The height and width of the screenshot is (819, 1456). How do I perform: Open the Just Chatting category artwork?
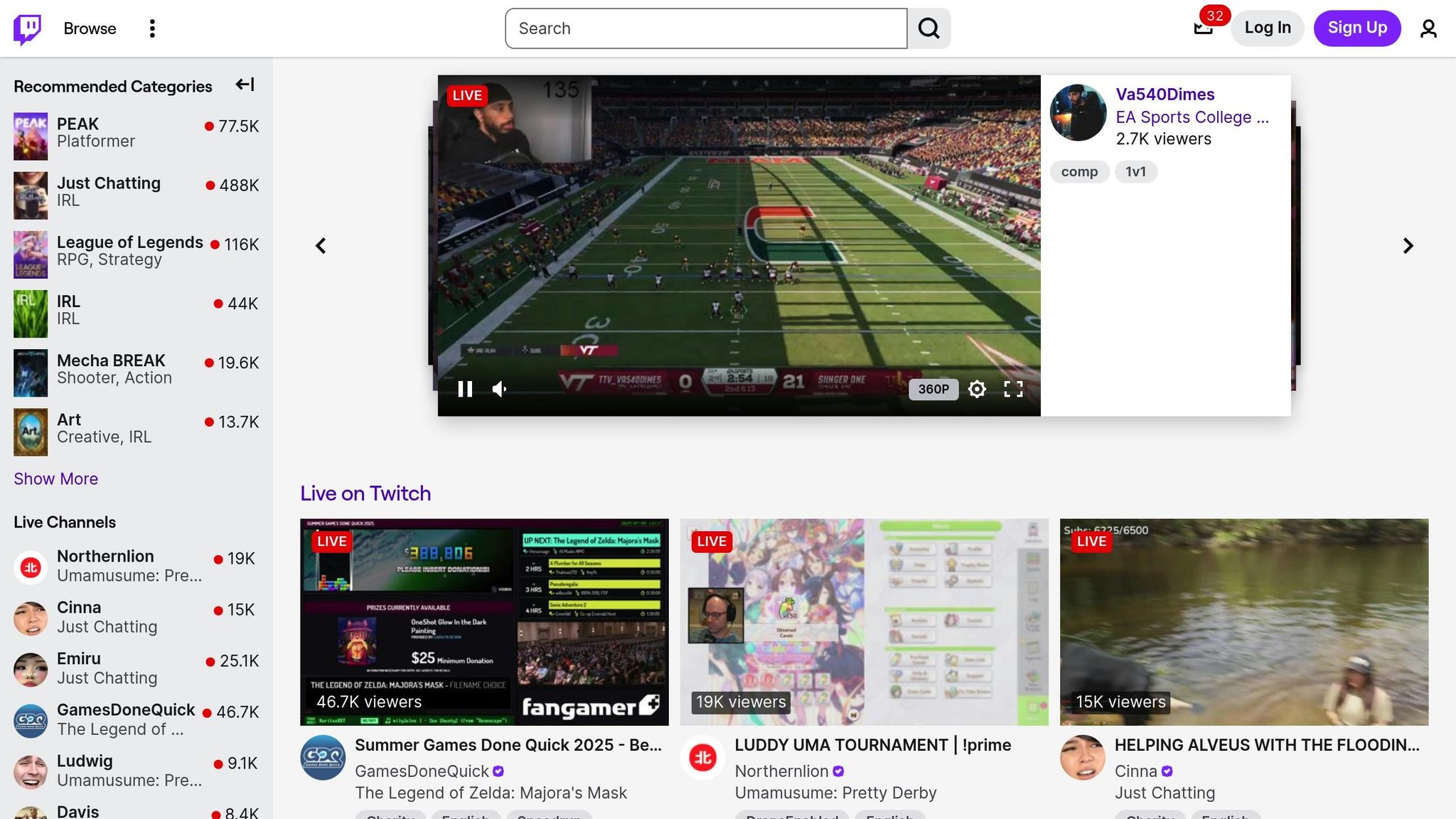[31, 196]
